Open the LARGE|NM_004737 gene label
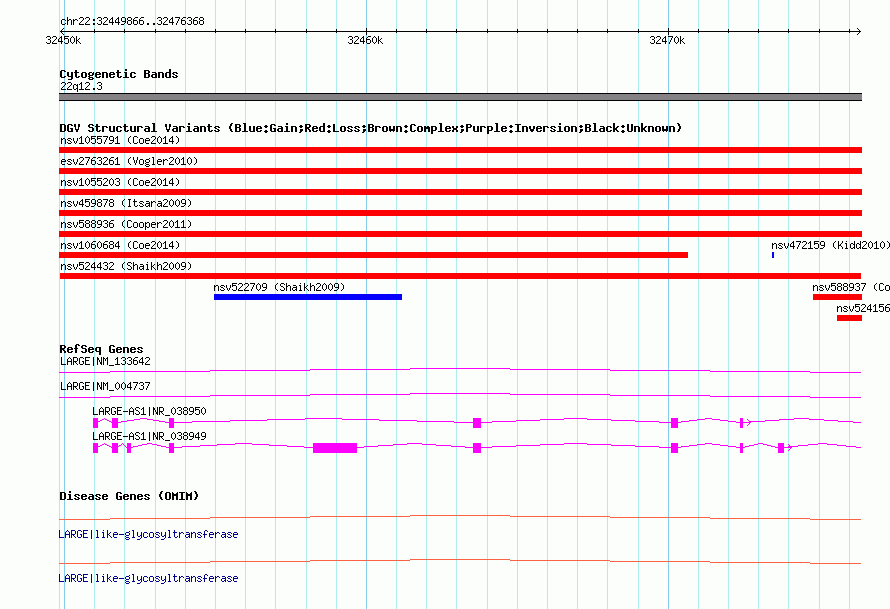The width and height of the screenshot is (890, 609). click(x=105, y=387)
